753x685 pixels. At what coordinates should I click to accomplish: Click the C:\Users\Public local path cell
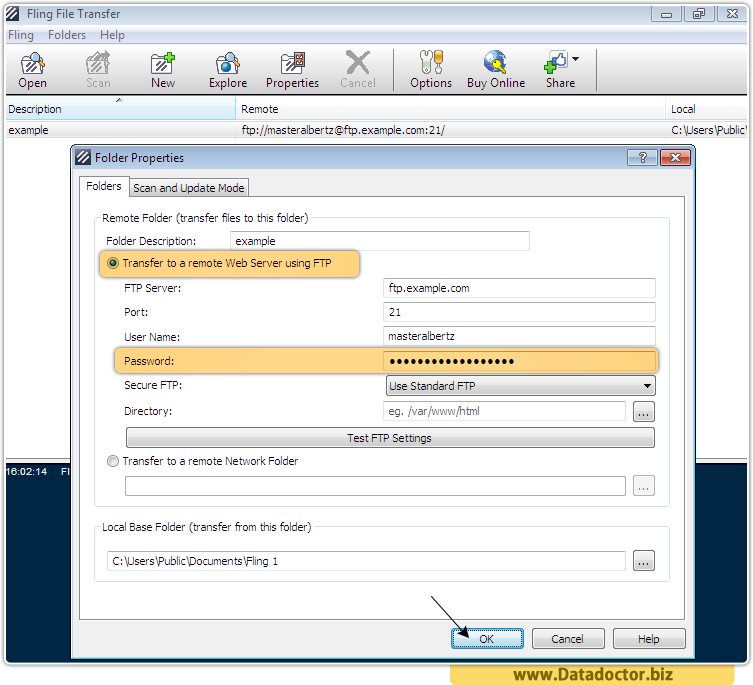(x=709, y=130)
